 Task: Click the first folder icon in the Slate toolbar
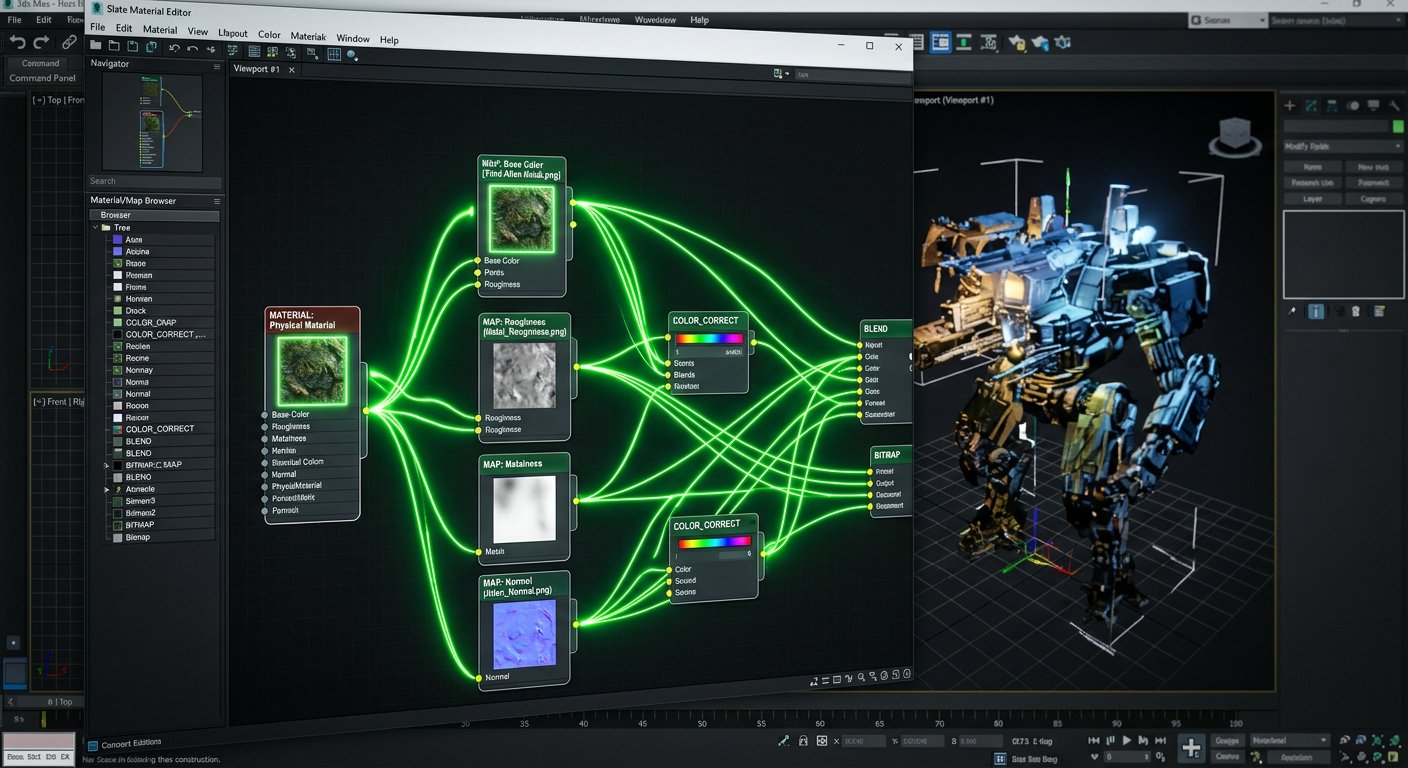pos(96,45)
